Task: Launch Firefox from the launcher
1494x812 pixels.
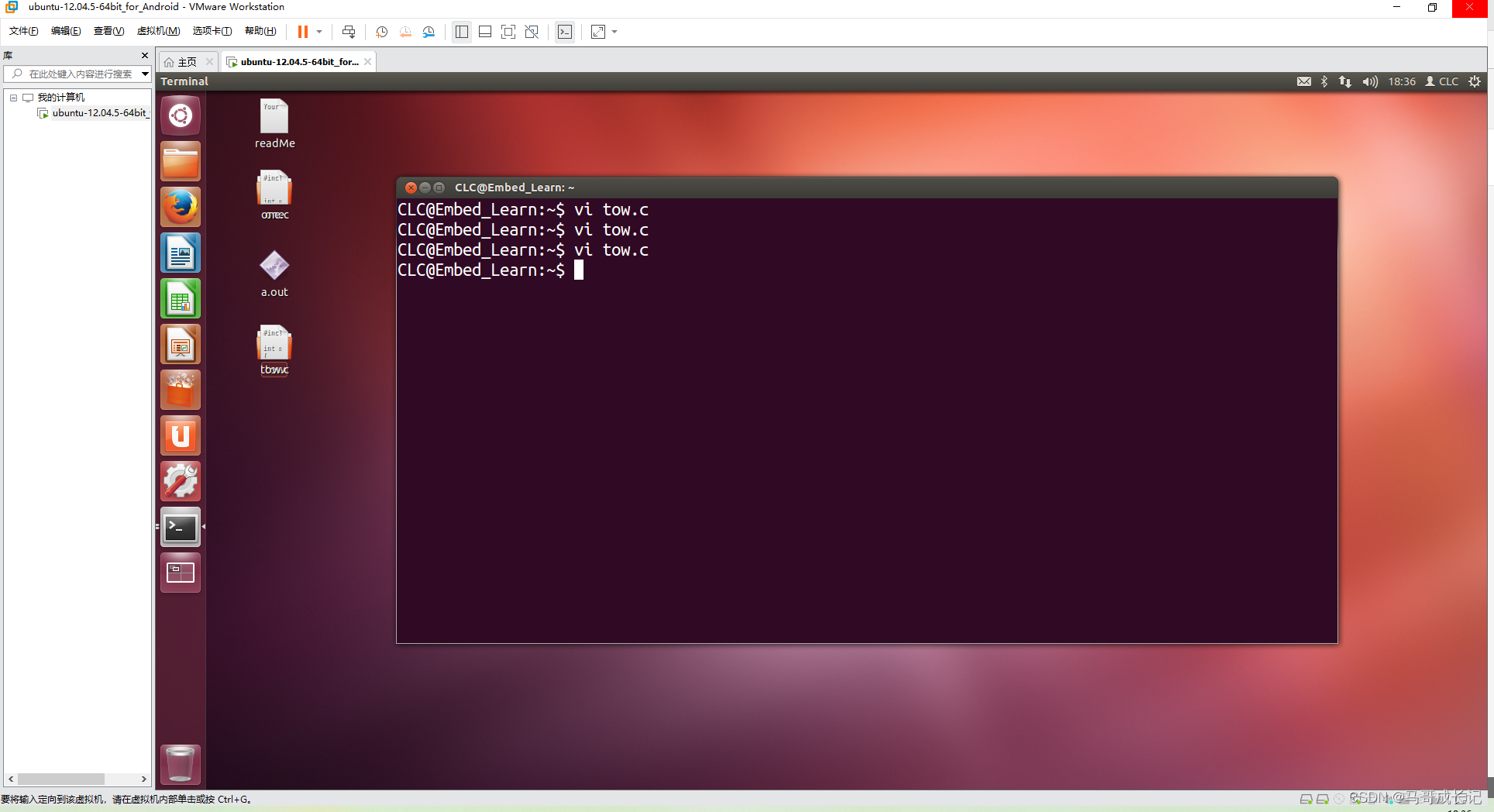Action: coord(181,208)
